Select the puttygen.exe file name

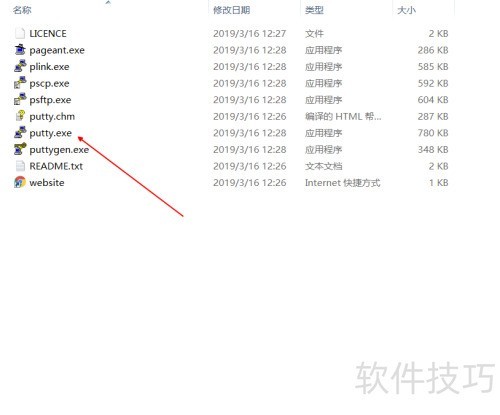[x=59, y=150]
